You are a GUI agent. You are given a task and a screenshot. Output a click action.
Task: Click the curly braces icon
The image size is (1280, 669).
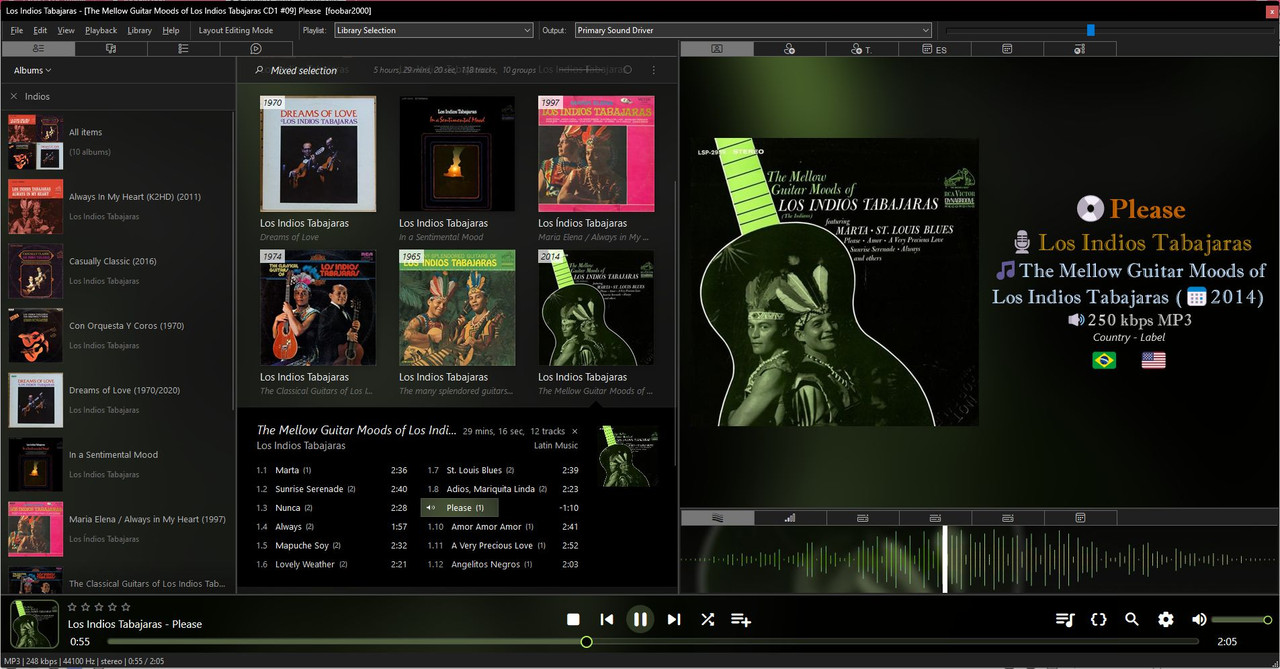click(x=1098, y=619)
